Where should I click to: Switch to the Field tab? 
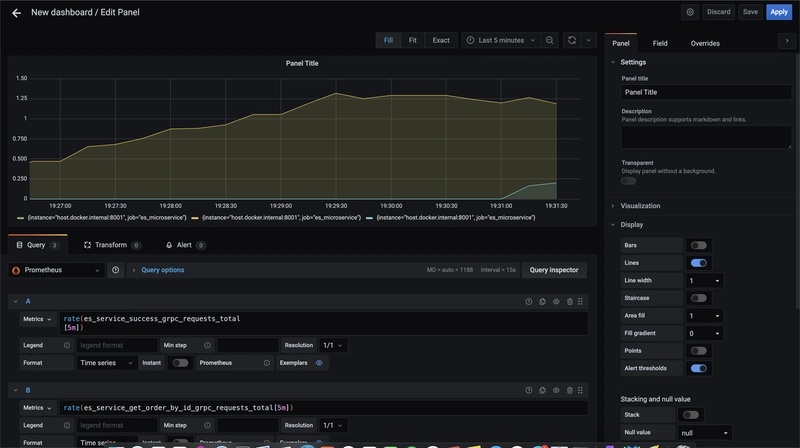(x=660, y=43)
